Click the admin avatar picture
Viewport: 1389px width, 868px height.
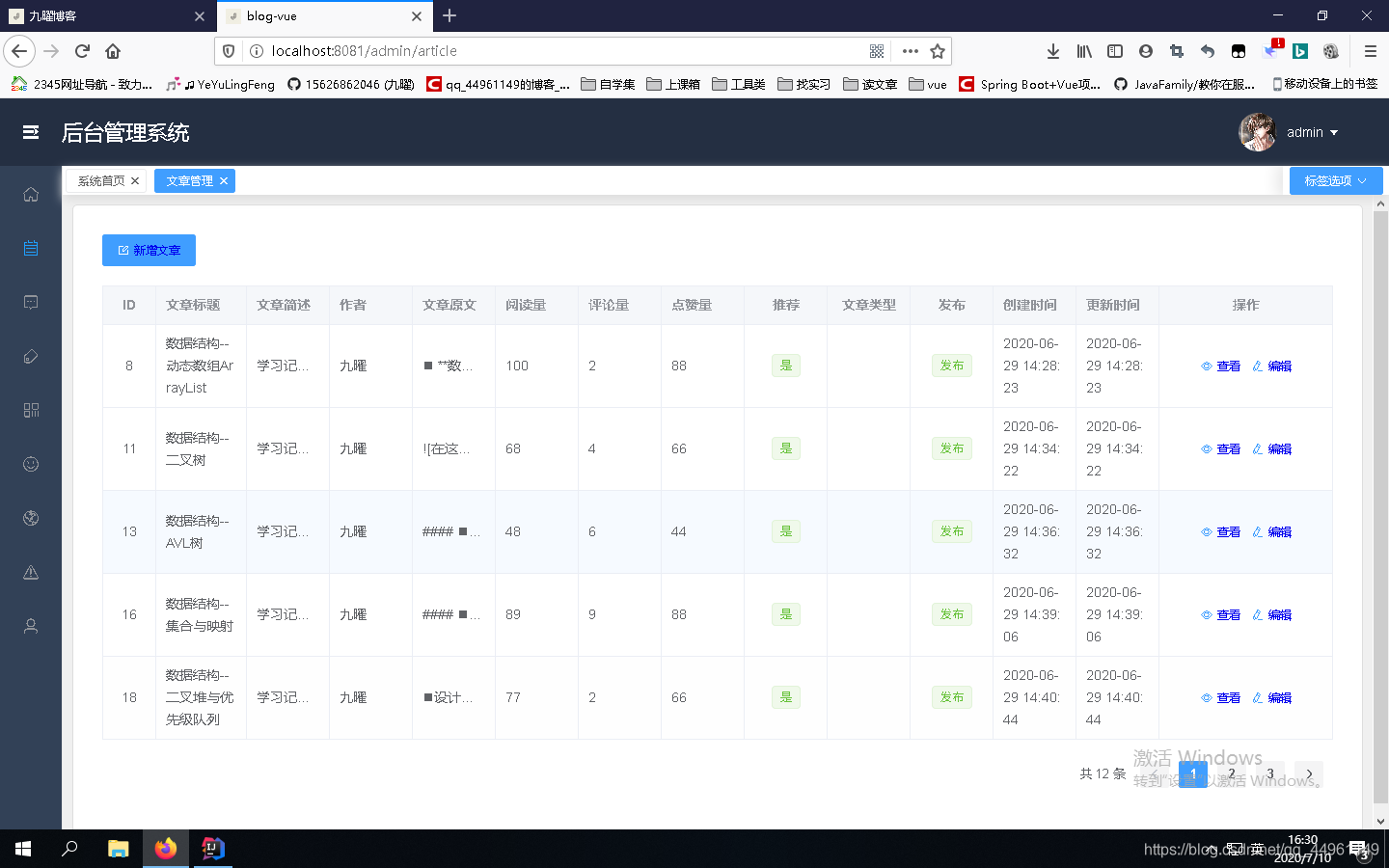click(1258, 132)
